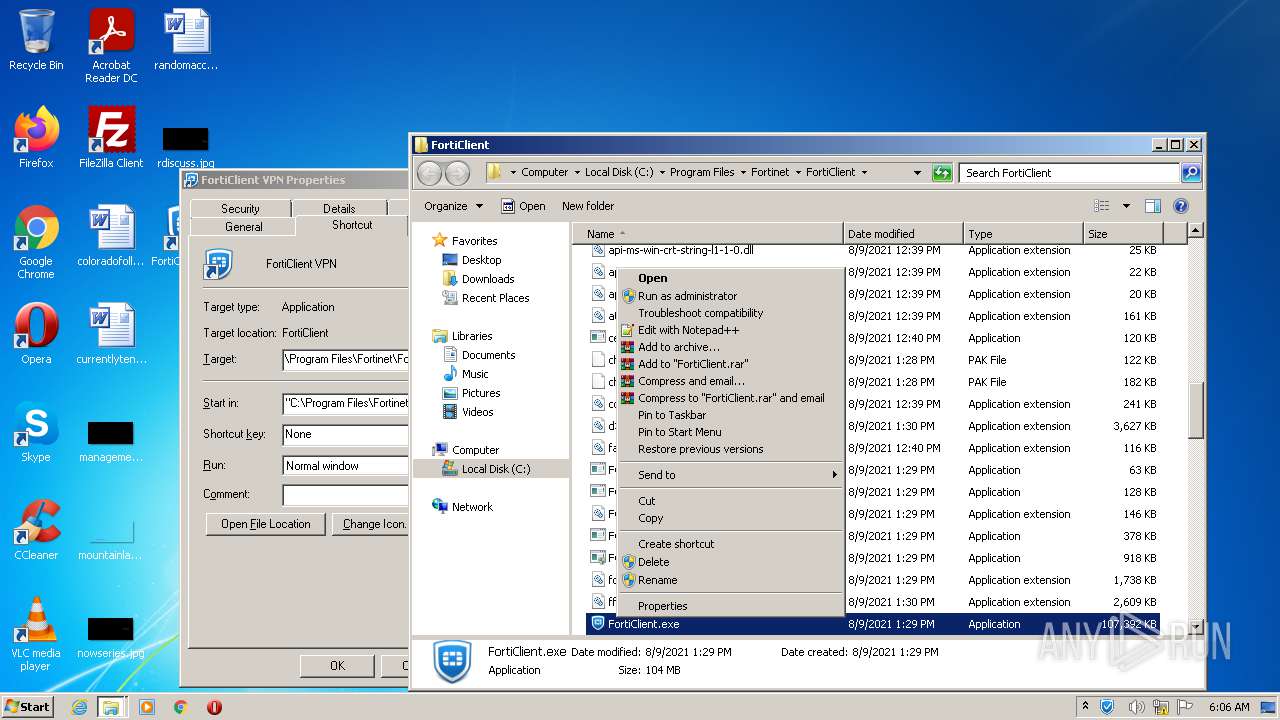Image resolution: width=1280 pixels, height=720 pixels.
Task: Choose Edit with Notepad++
Action: [730, 330]
